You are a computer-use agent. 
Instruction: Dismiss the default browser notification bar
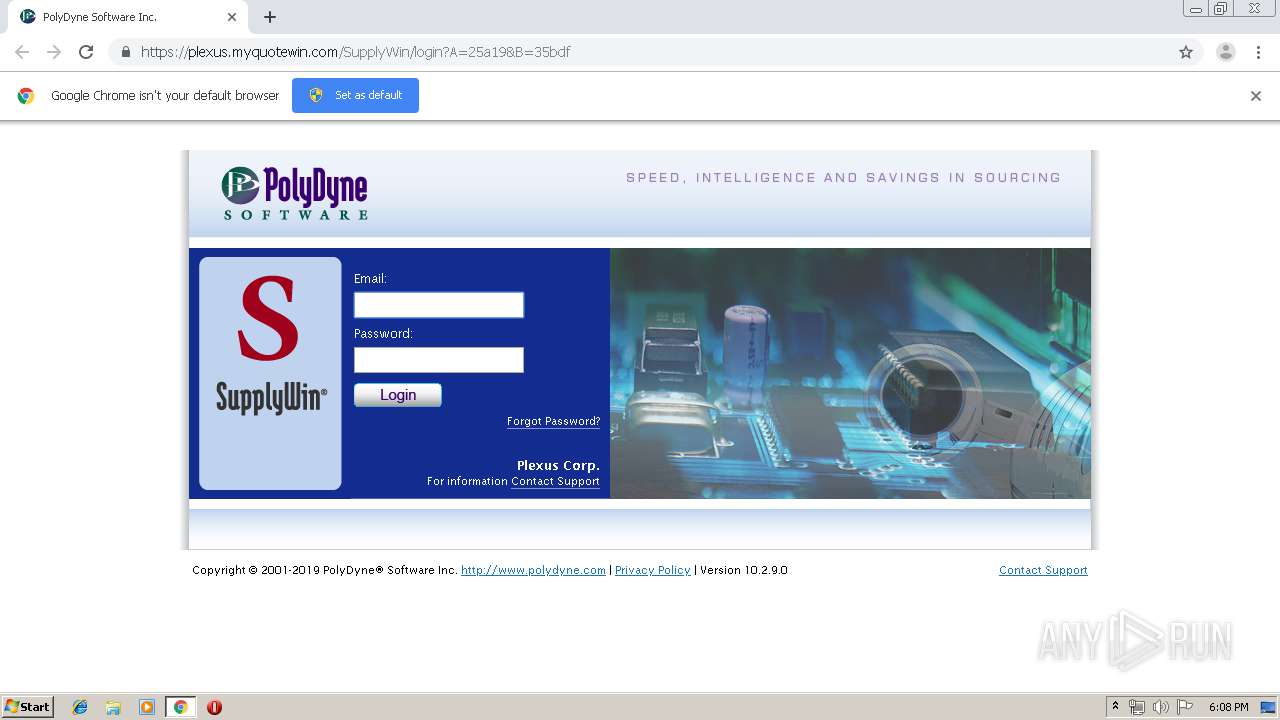(x=1256, y=96)
